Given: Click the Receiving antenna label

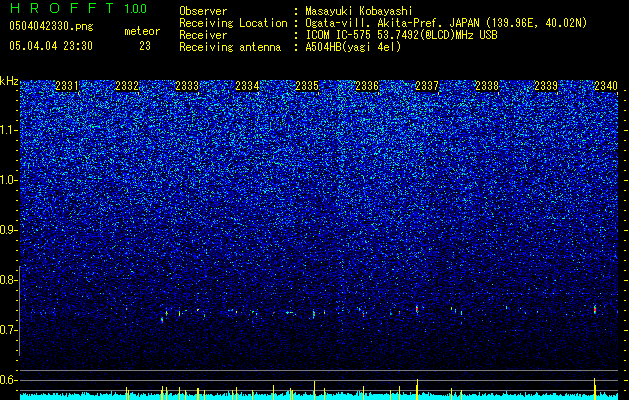Looking at the screenshot, I should click(x=230, y=47).
